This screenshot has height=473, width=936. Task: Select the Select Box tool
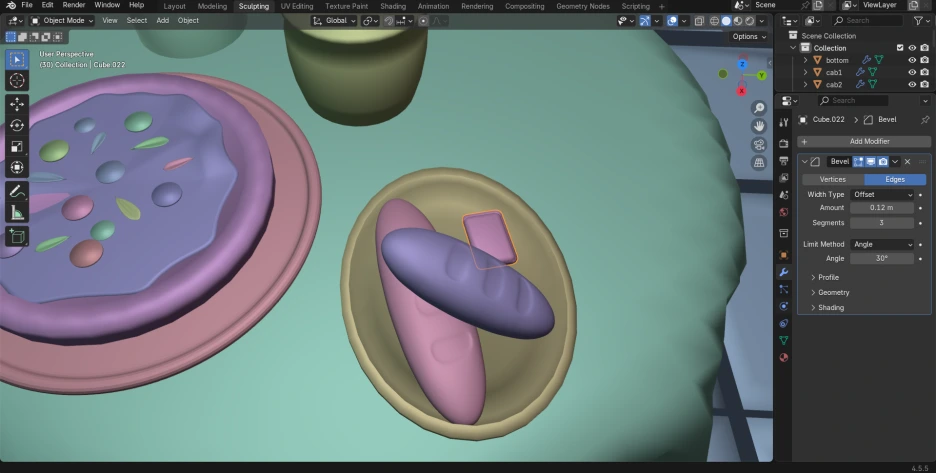point(17,60)
